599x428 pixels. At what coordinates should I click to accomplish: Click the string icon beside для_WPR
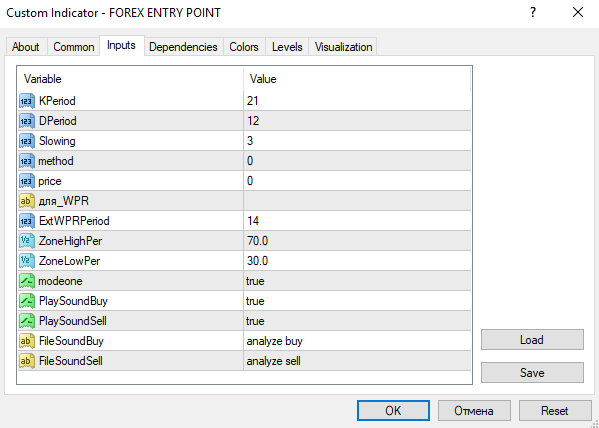click(x=27, y=201)
